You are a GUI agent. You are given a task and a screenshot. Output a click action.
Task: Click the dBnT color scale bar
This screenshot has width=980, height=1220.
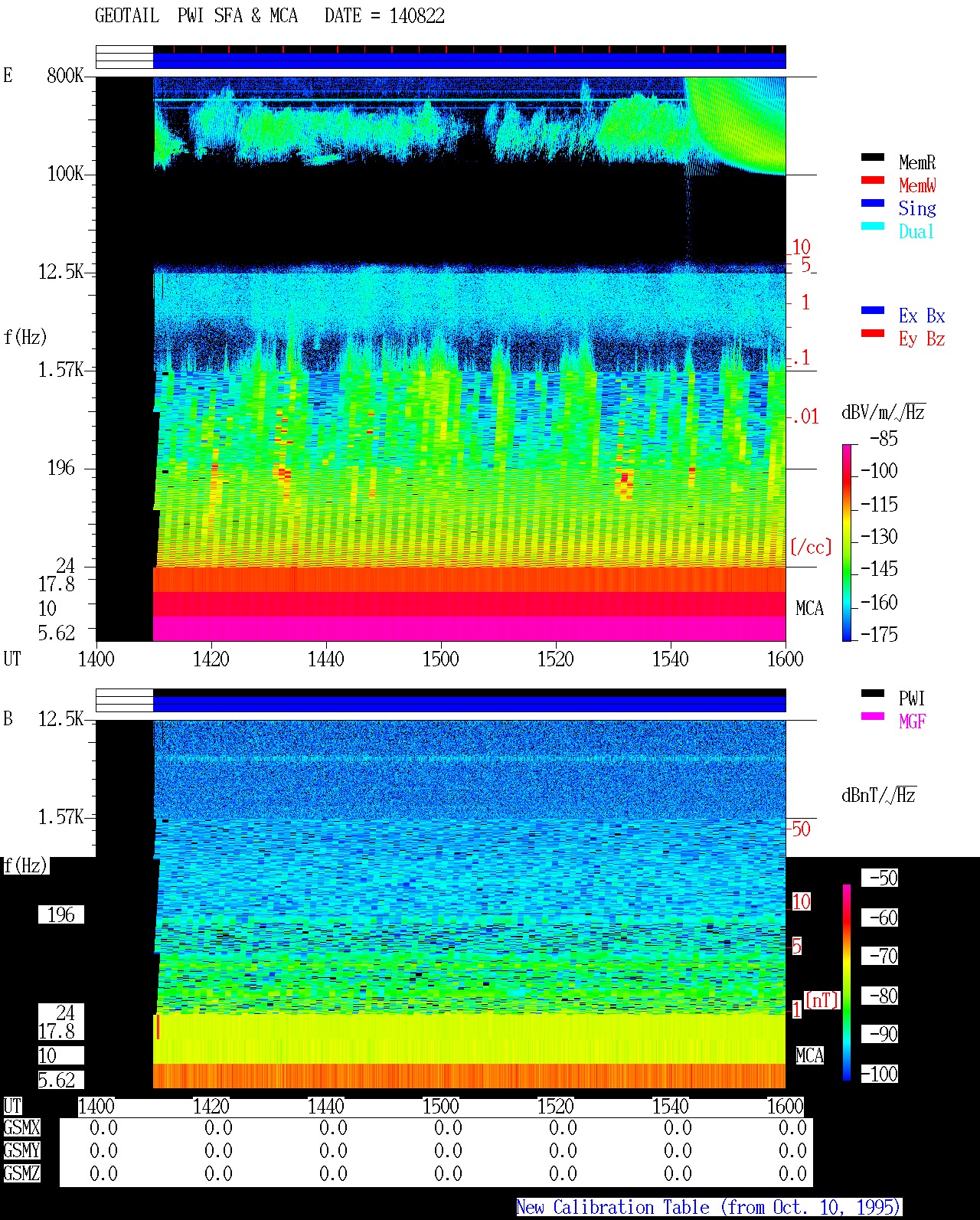pyautogui.click(x=847, y=983)
